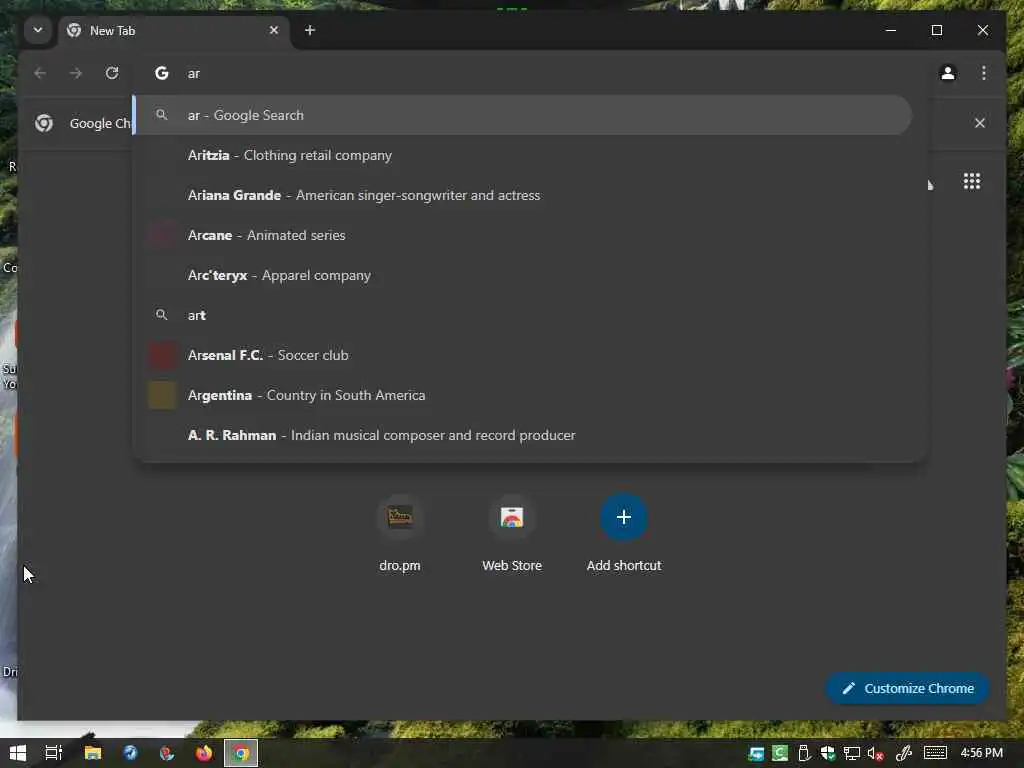Select the Aritzia suggestion
Image resolution: width=1024 pixels, height=768 pixels.
522,155
